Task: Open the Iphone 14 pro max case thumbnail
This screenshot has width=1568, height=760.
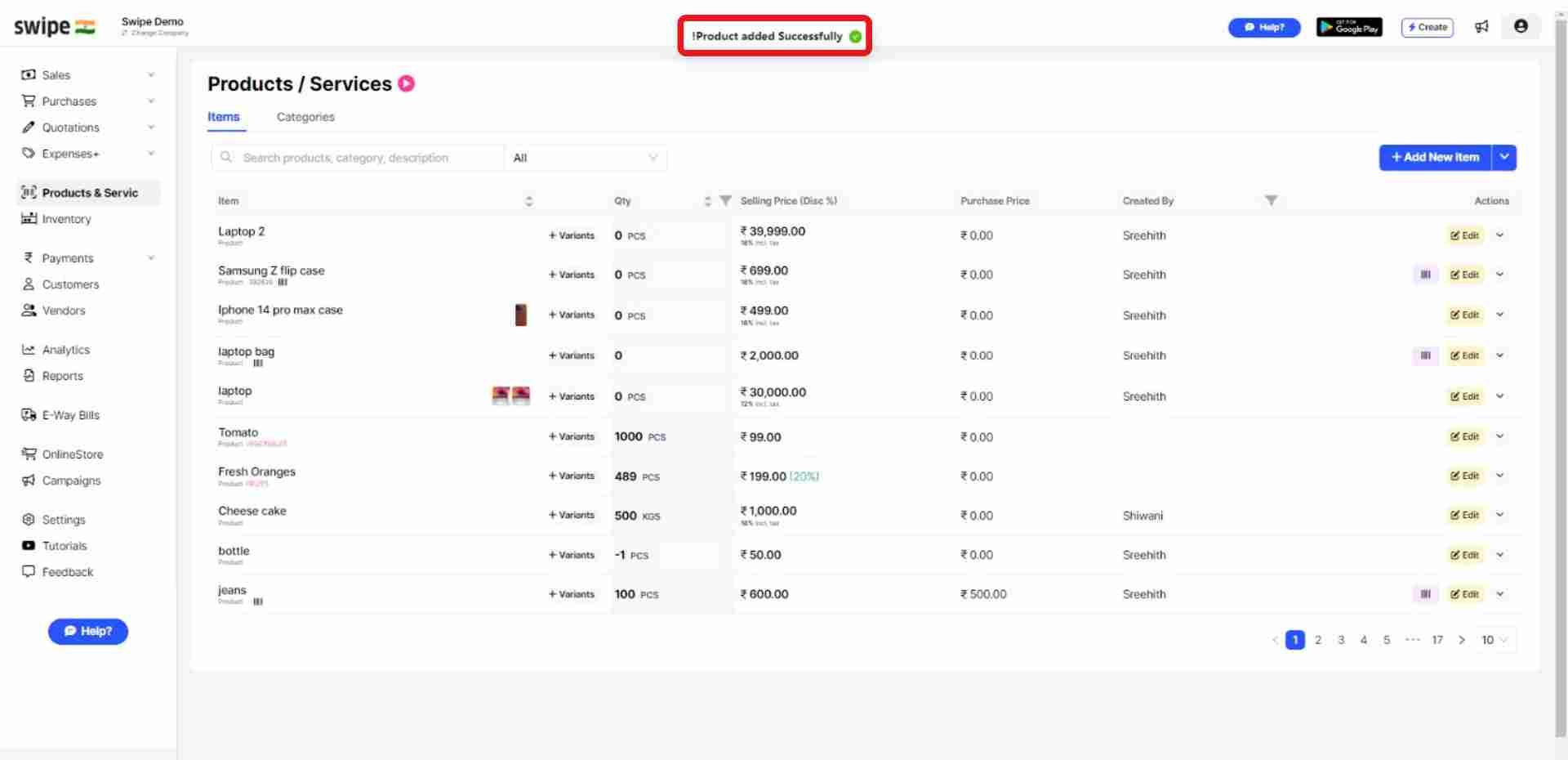Action: (520, 315)
